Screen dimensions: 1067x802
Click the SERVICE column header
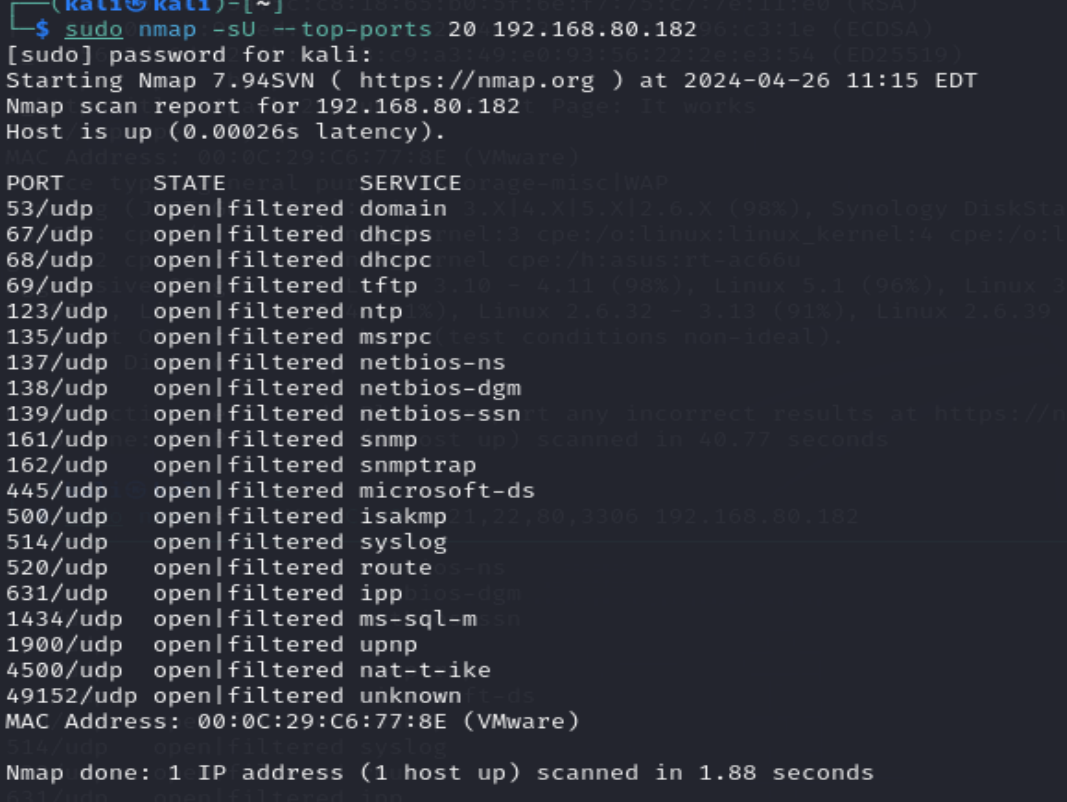(x=410, y=183)
